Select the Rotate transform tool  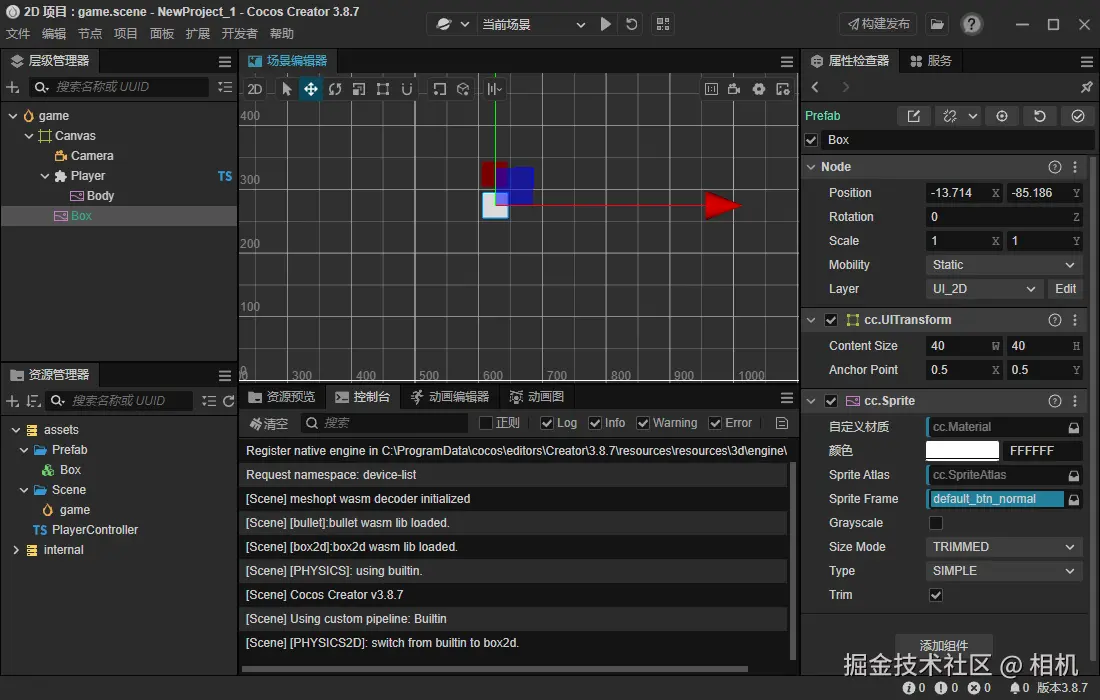tap(335, 89)
